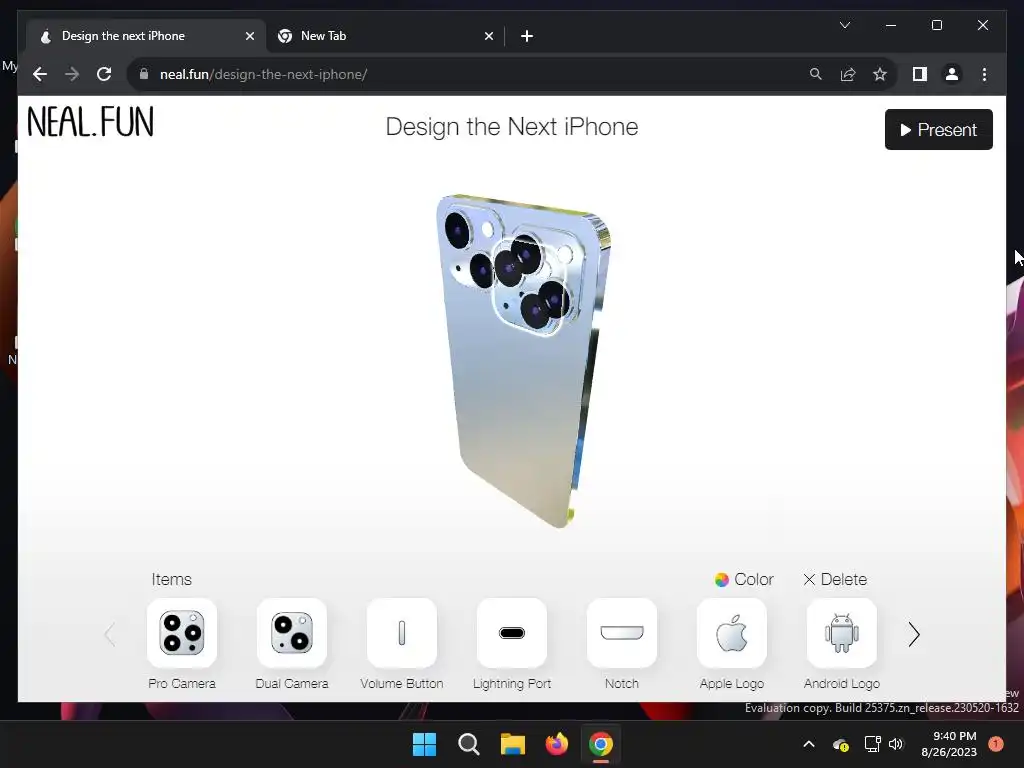
Task: Show previous items with left chevron
Action: pos(110,634)
